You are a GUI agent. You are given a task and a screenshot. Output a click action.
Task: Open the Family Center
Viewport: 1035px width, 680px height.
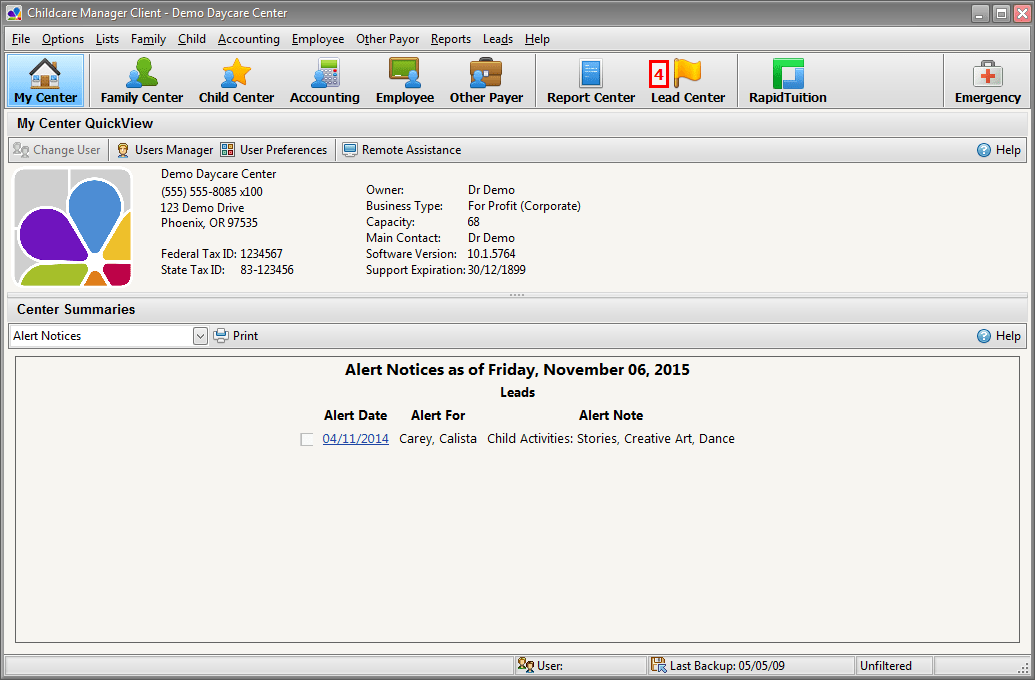tap(141, 81)
